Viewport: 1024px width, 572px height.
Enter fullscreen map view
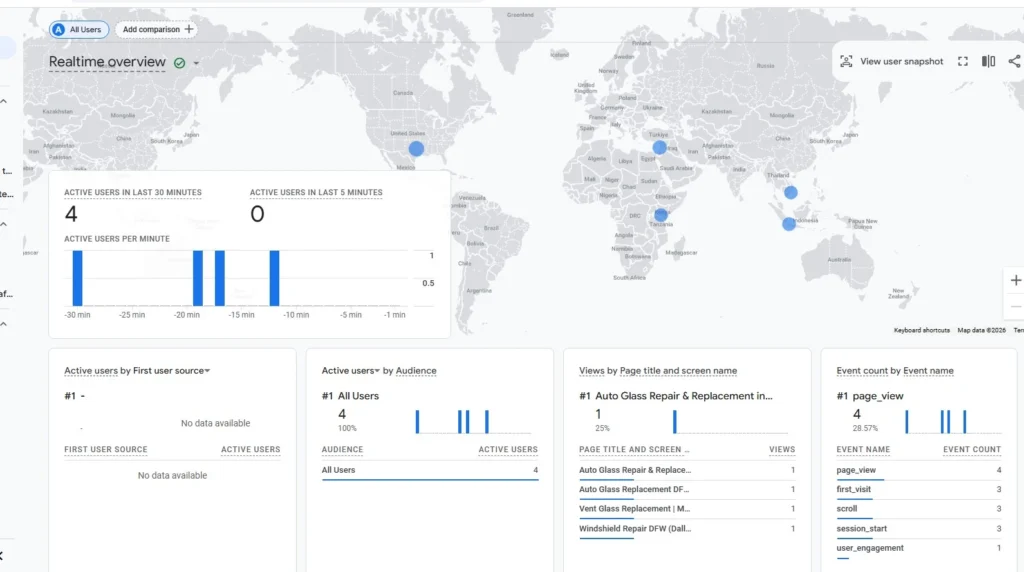pos(963,61)
